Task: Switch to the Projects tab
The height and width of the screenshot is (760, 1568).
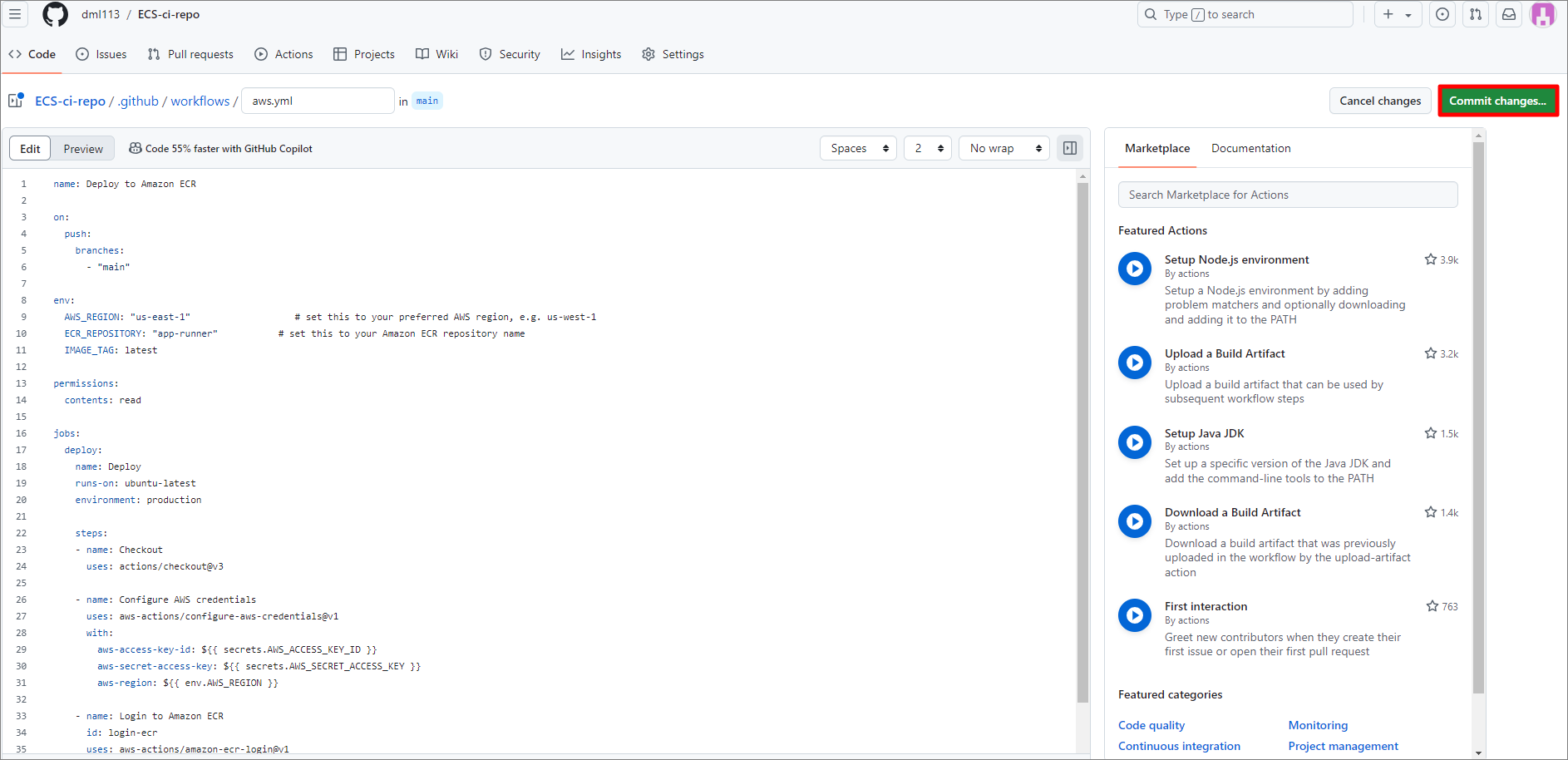Action: pos(364,54)
